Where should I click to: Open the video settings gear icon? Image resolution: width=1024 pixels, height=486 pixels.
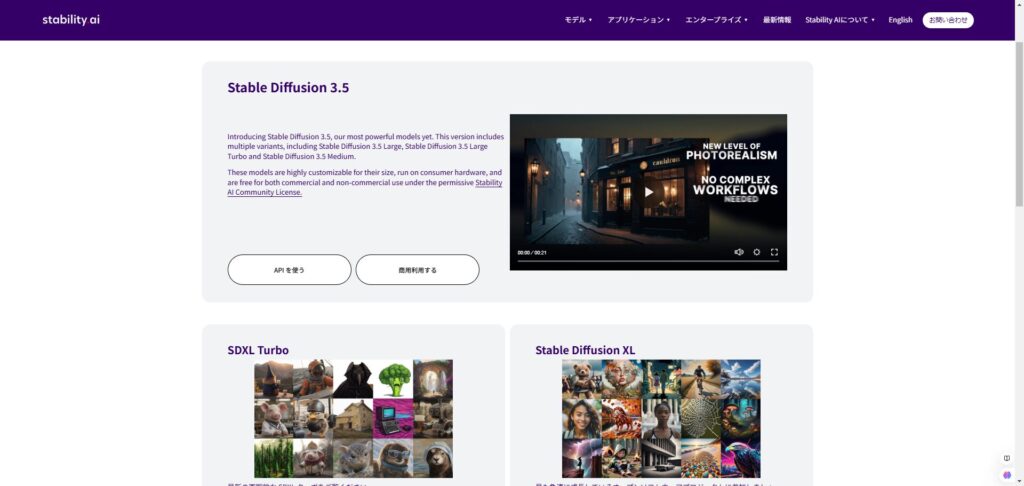757,252
